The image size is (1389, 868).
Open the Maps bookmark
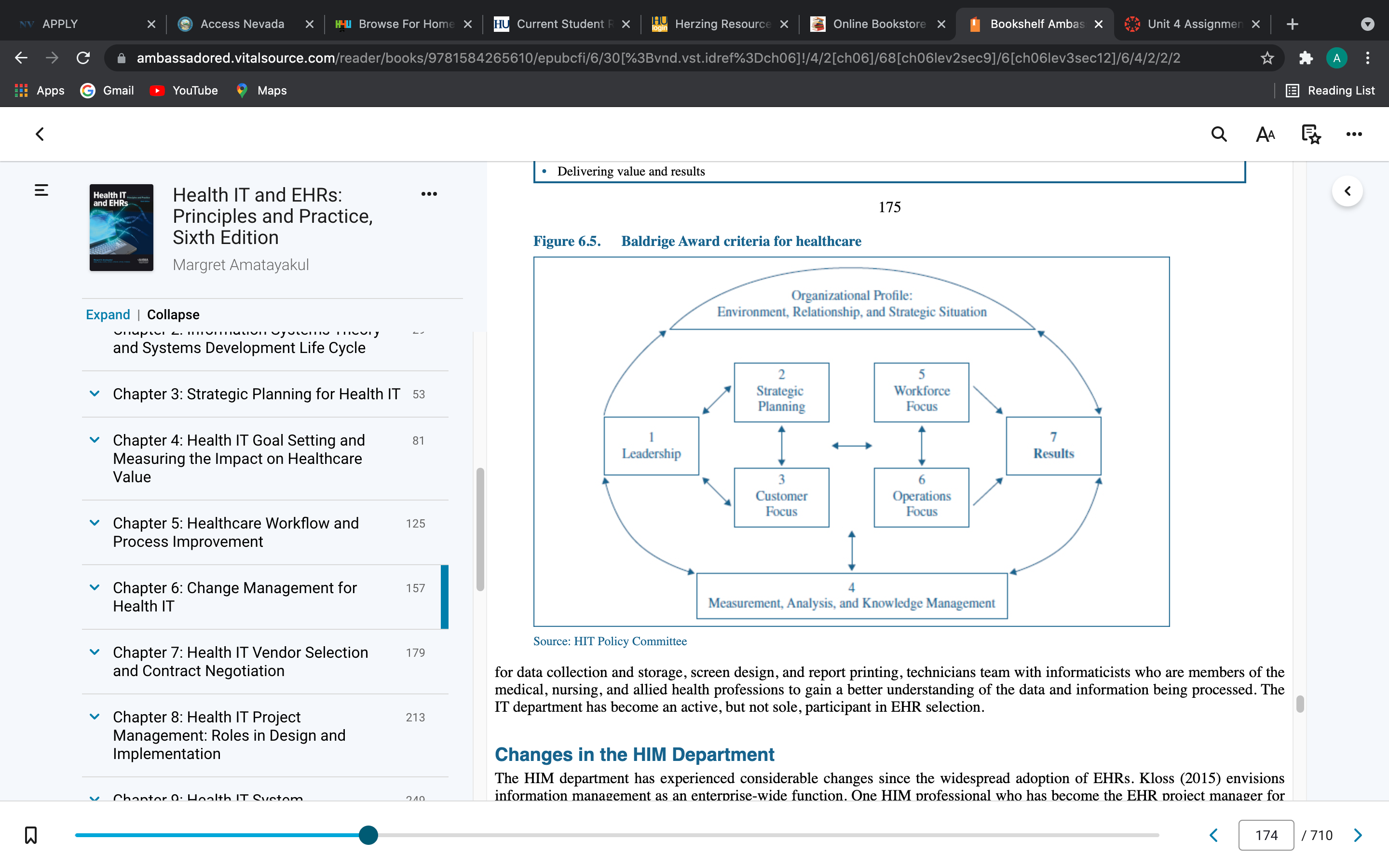tap(261, 90)
